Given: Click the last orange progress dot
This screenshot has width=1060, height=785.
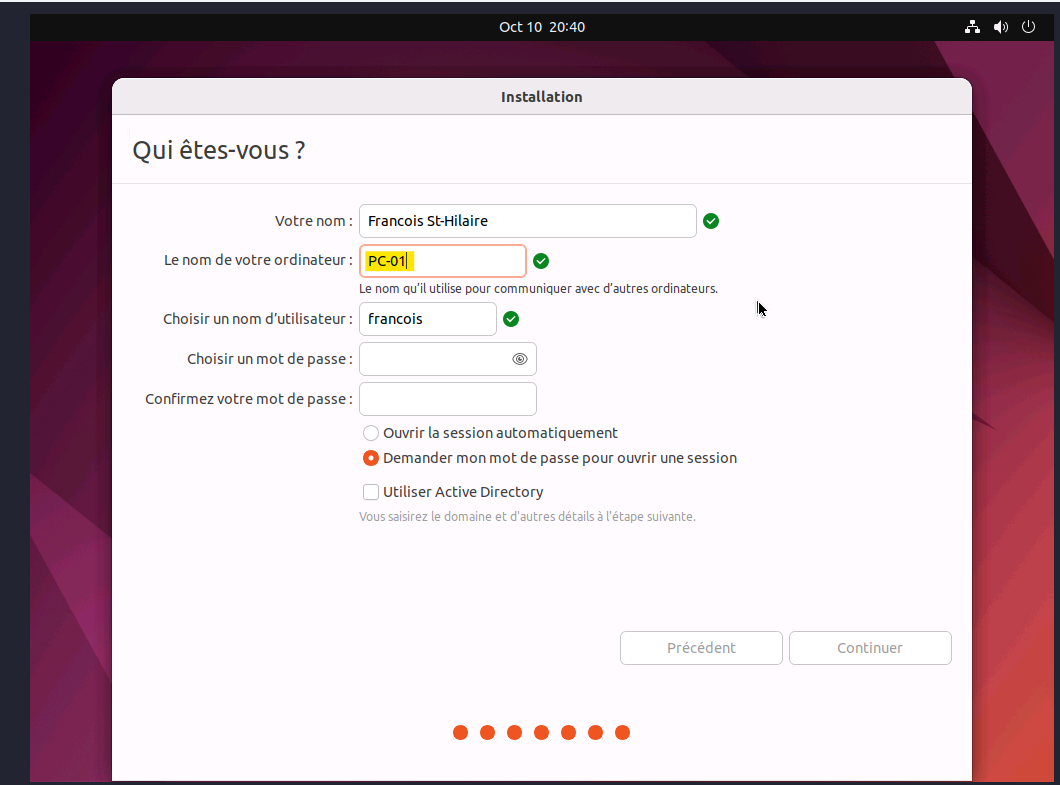Looking at the screenshot, I should pyautogui.click(x=622, y=733).
